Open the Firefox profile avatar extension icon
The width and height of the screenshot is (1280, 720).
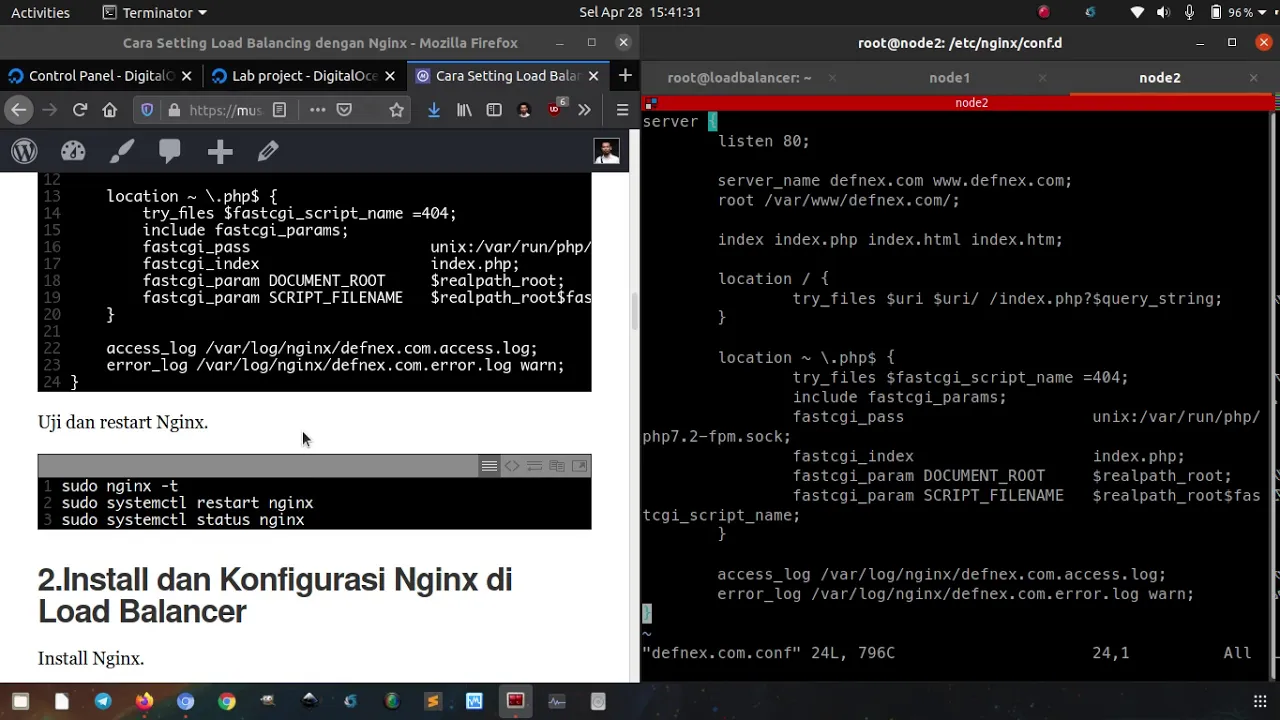point(524,110)
